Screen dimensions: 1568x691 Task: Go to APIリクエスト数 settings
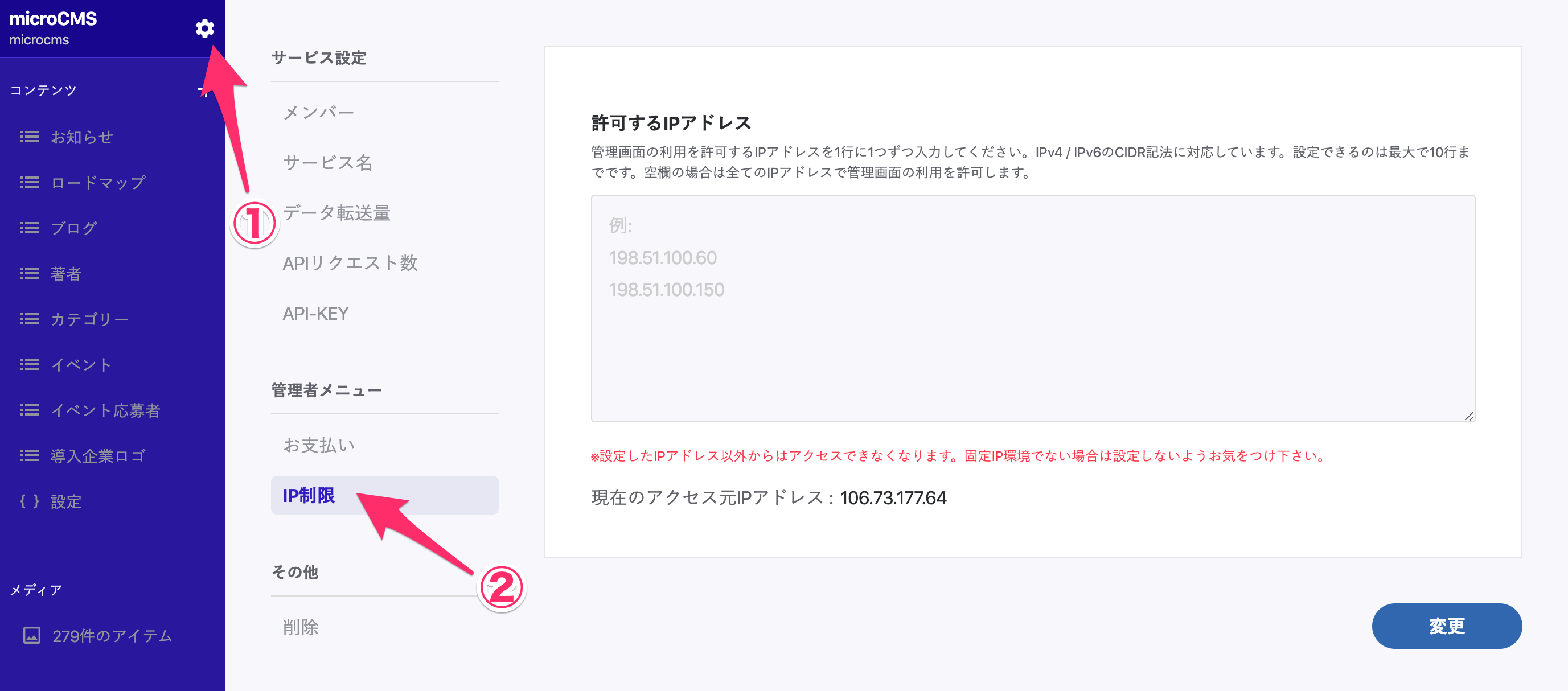[350, 263]
